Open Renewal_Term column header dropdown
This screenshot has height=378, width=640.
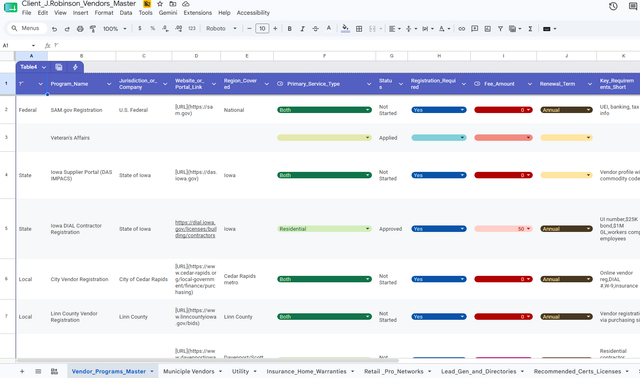[590, 84]
